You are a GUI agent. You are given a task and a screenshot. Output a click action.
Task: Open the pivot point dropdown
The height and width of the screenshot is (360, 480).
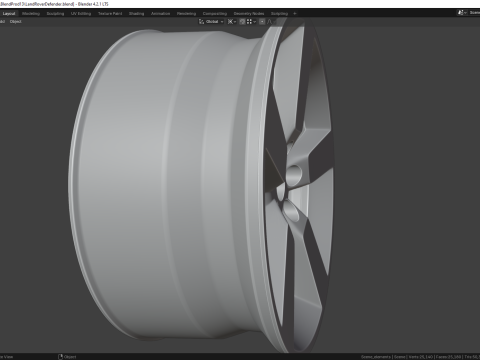232,22
